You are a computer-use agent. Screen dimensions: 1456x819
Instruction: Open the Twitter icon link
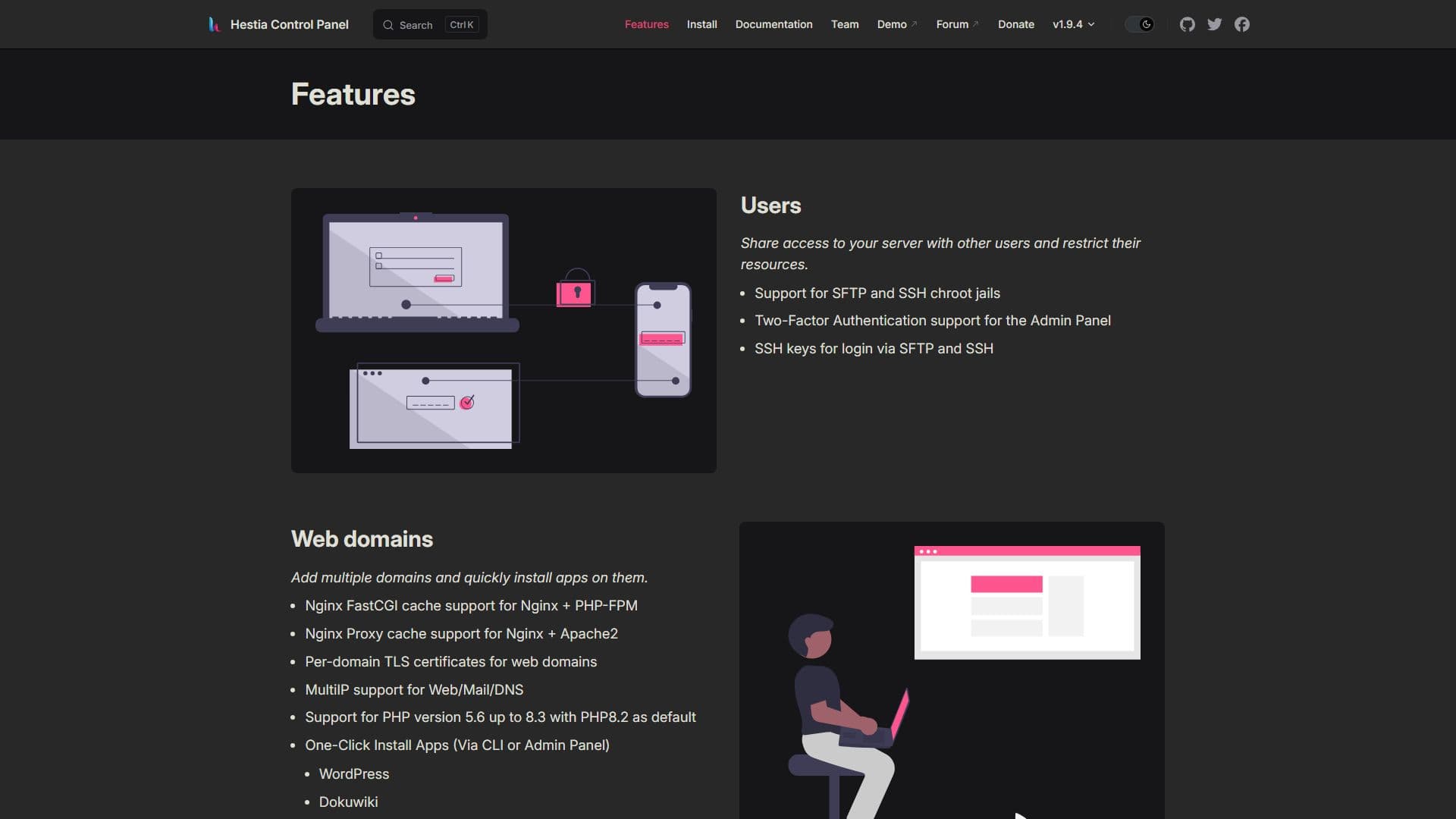coord(1214,24)
